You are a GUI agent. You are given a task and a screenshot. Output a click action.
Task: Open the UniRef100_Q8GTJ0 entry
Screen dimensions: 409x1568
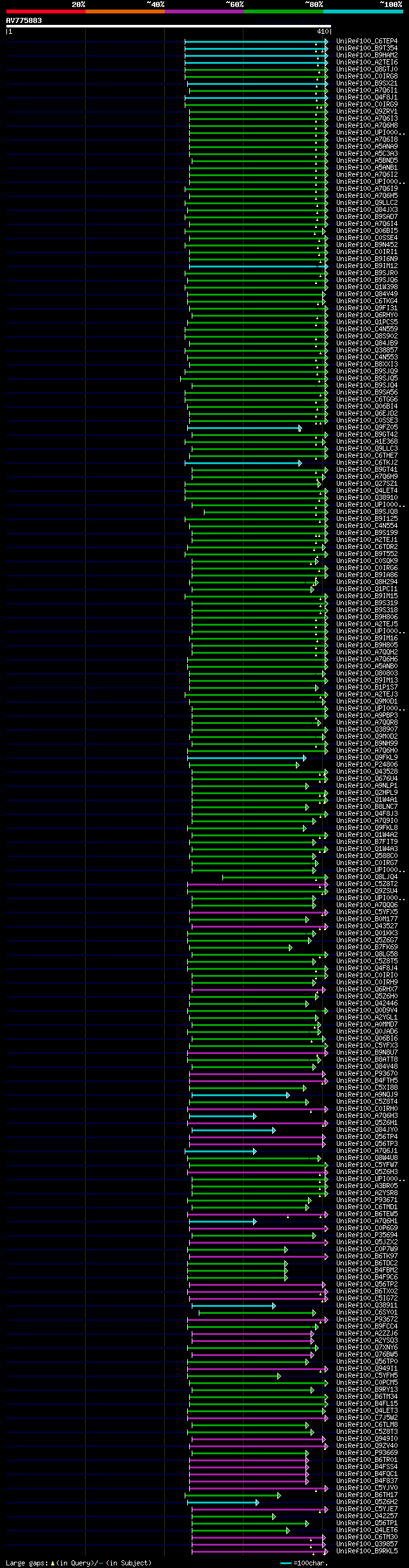coord(367,70)
